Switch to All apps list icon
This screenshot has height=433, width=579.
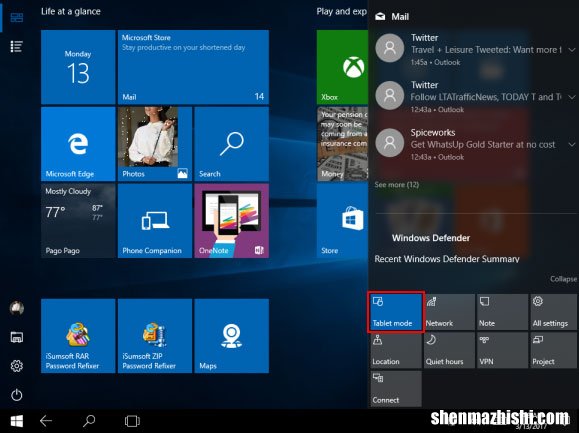tap(17, 47)
